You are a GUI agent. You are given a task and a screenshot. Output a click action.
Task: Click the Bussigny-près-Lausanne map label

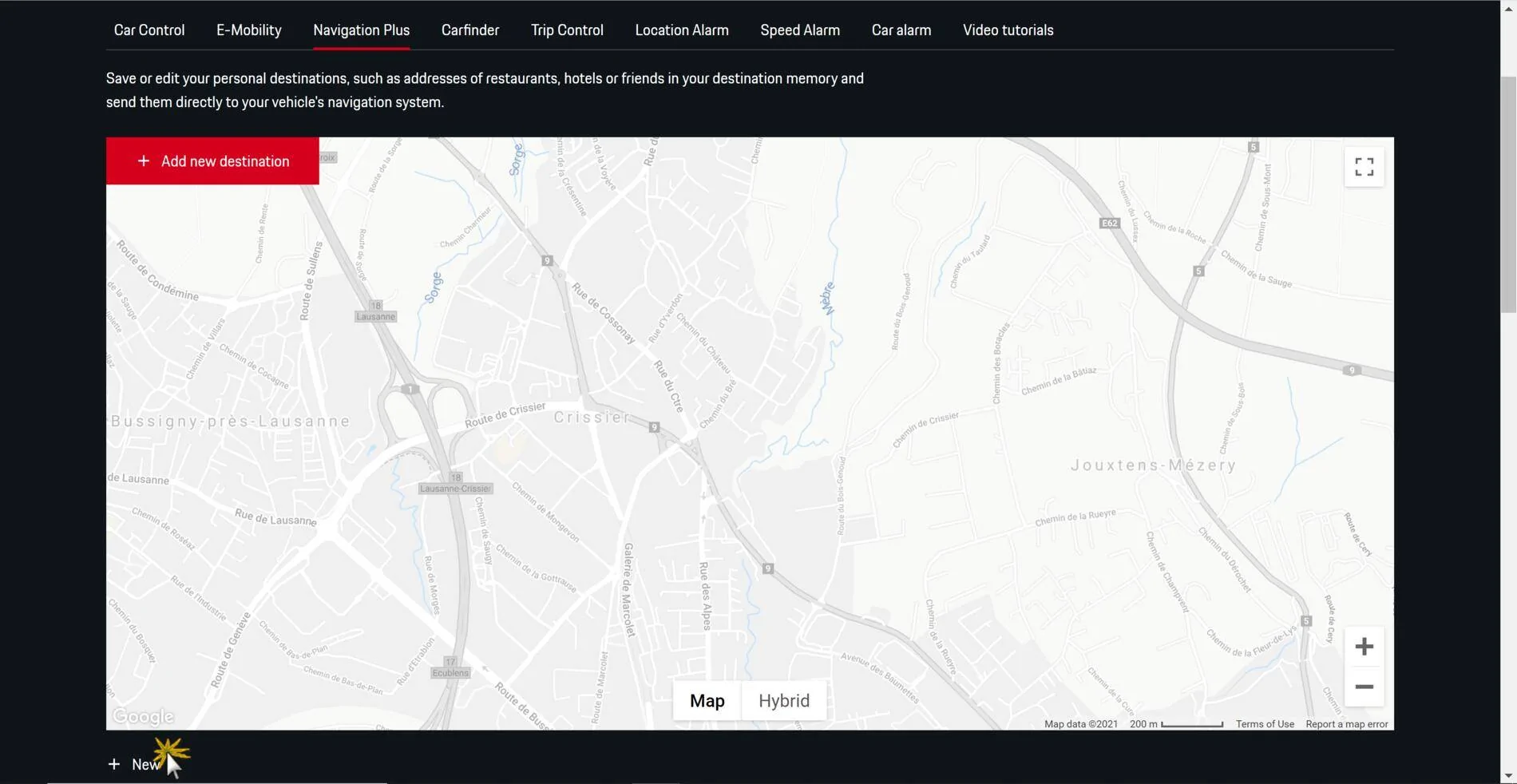pos(230,422)
